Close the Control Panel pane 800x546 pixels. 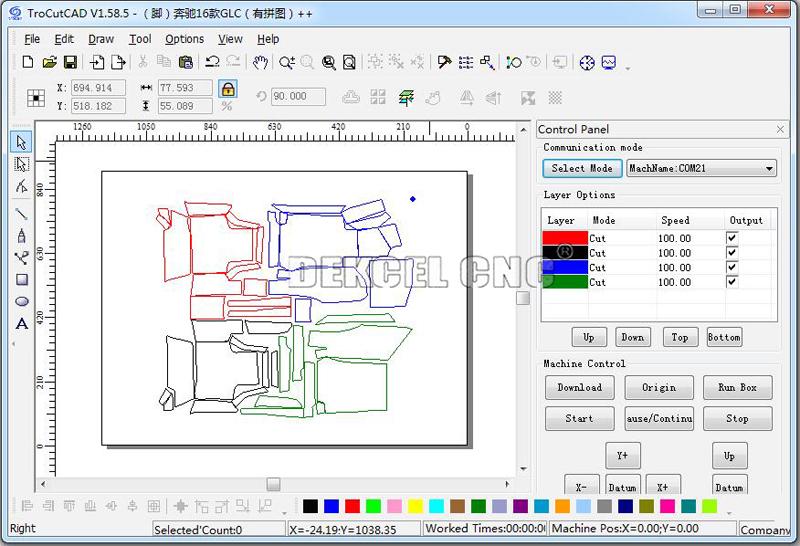click(x=780, y=130)
